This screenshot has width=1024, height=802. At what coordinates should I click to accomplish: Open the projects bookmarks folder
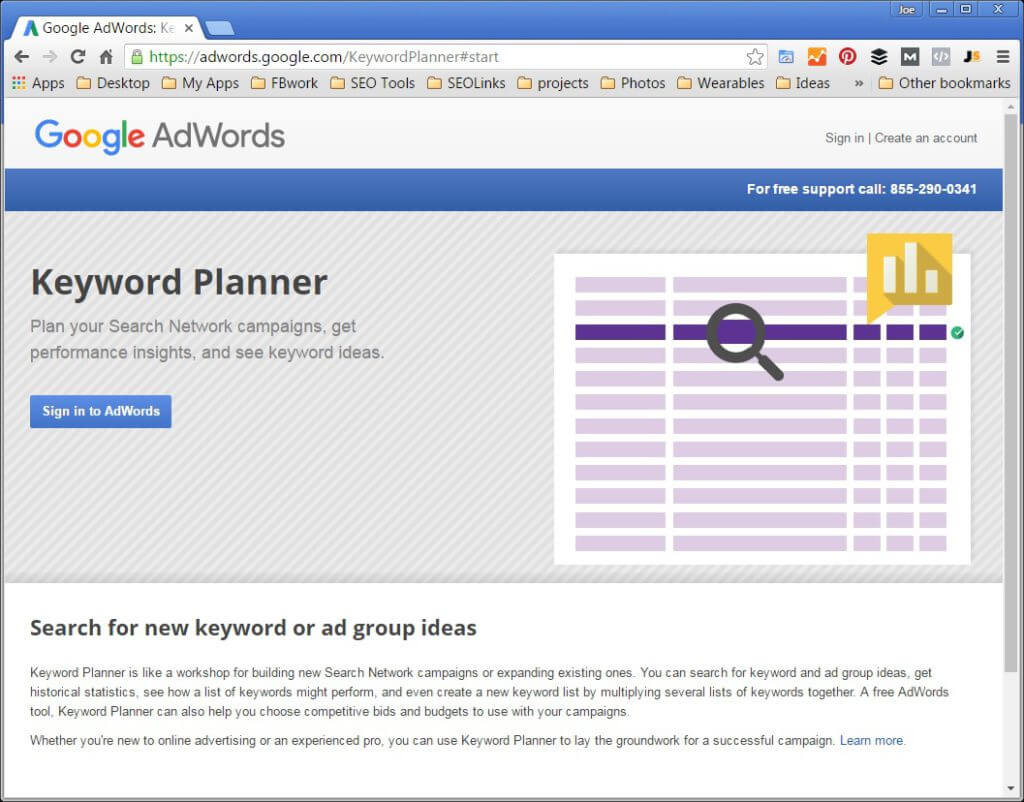553,83
